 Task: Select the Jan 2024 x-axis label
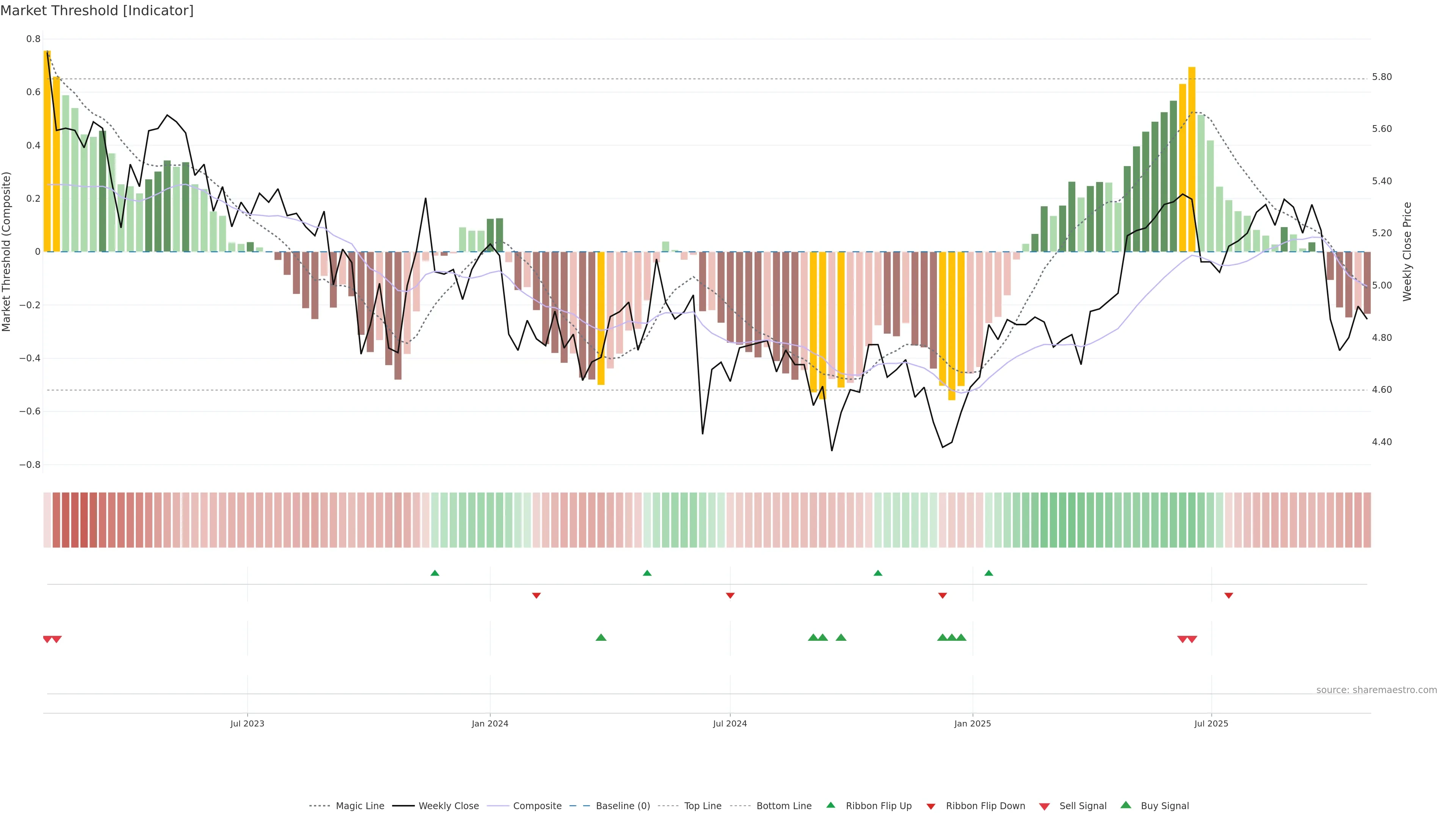(x=490, y=723)
